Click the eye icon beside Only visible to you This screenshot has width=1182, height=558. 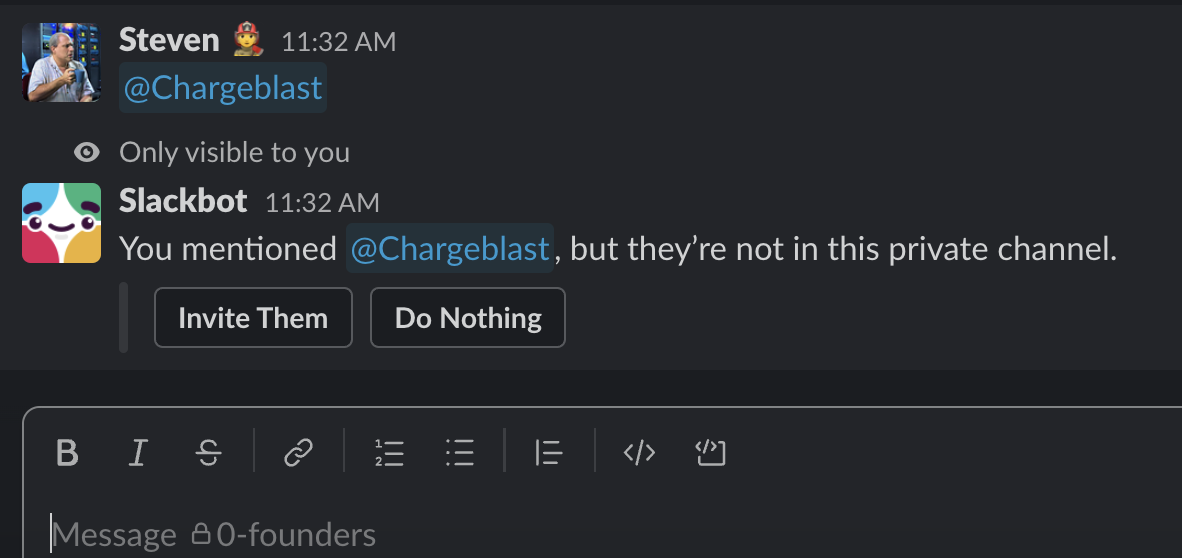tap(87, 153)
